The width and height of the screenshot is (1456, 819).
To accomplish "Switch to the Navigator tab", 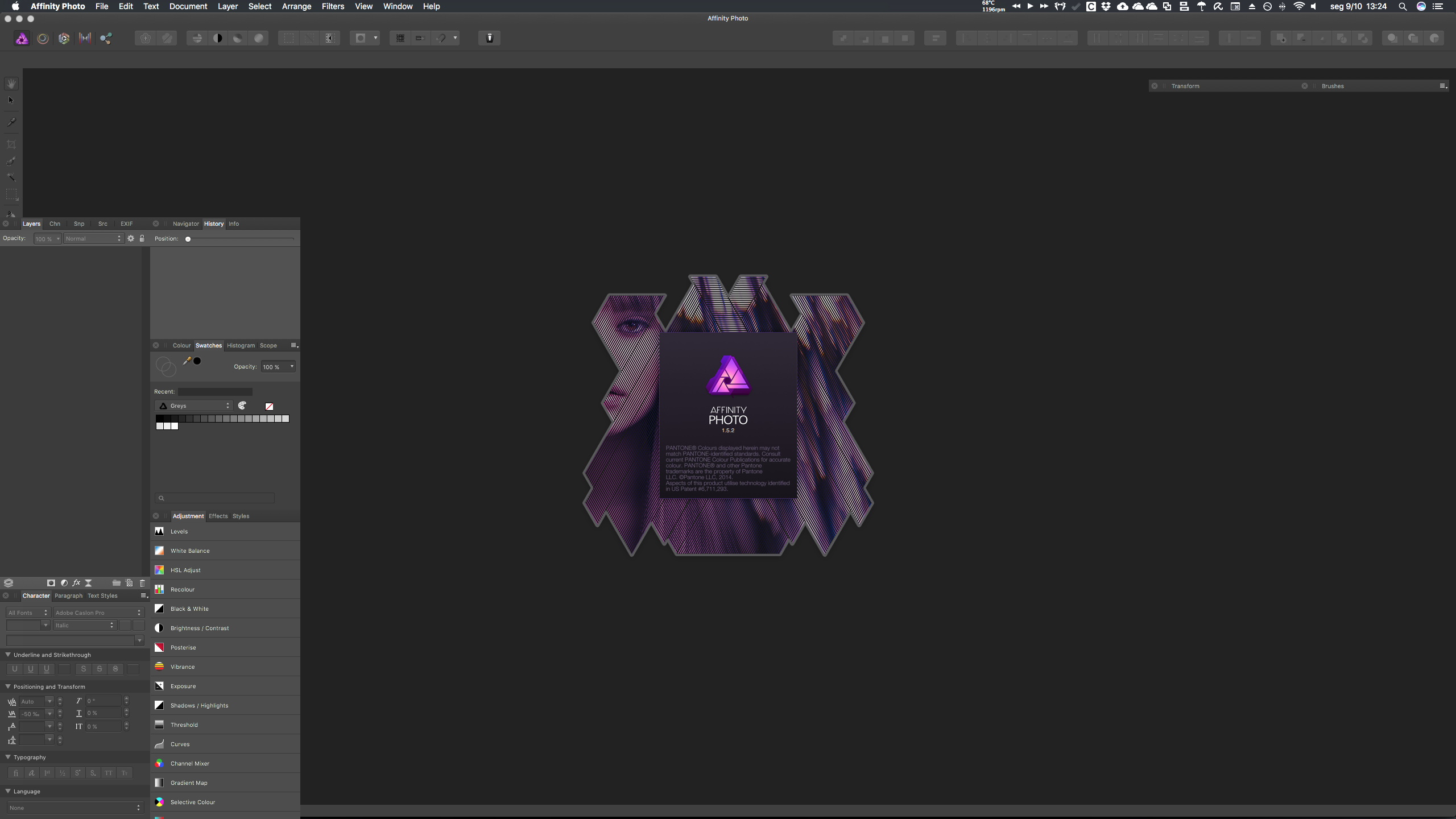I will coord(186,224).
